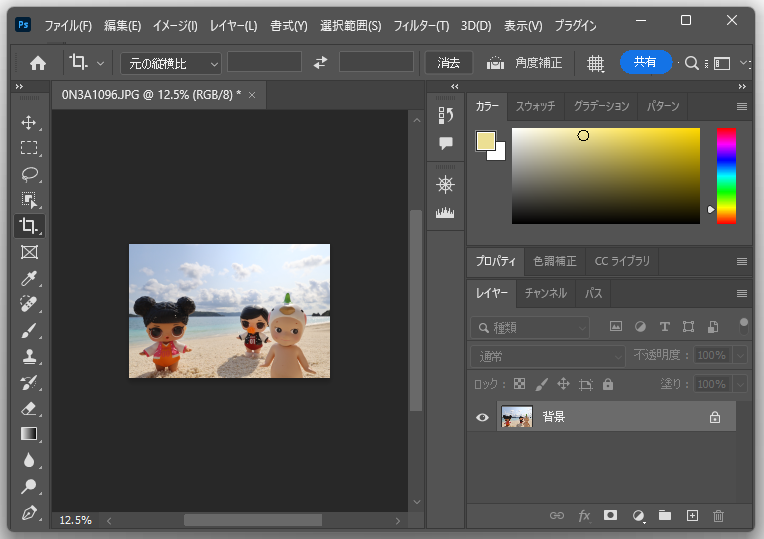Viewport: 764px width, 539px height.
Task: Click the 消去 clear button
Action: point(448,63)
